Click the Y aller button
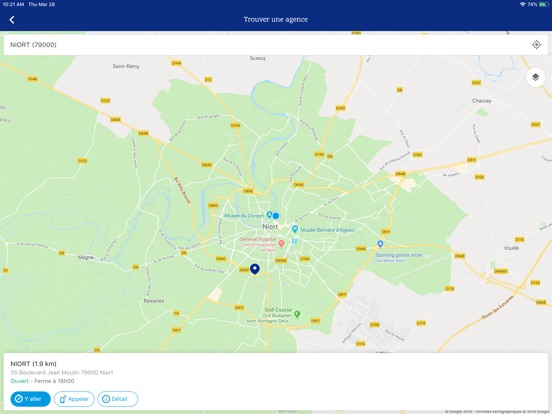552x414 pixels. [x=31, y=399]
